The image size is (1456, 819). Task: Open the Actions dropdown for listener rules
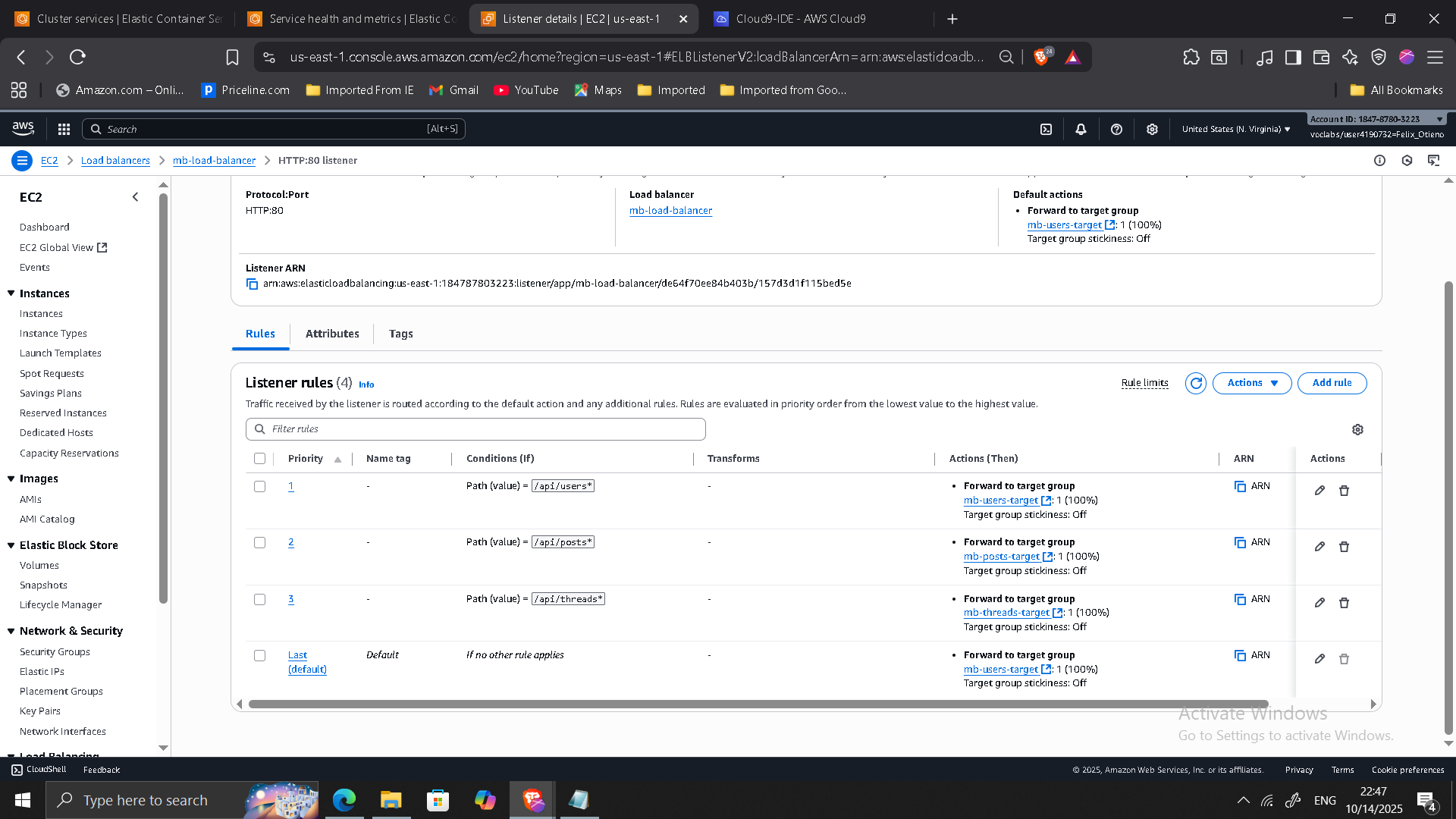point(1252,384)
